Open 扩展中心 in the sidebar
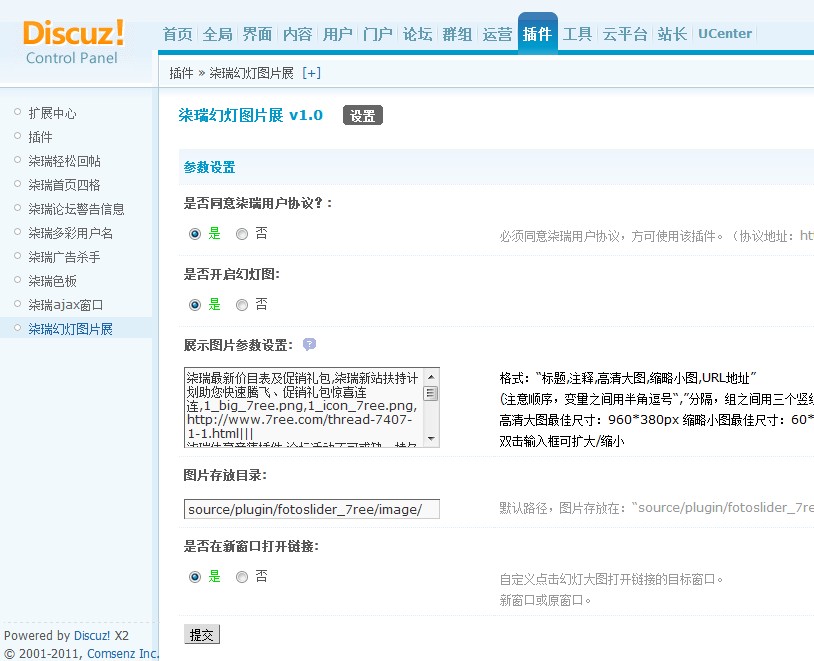 52,113
